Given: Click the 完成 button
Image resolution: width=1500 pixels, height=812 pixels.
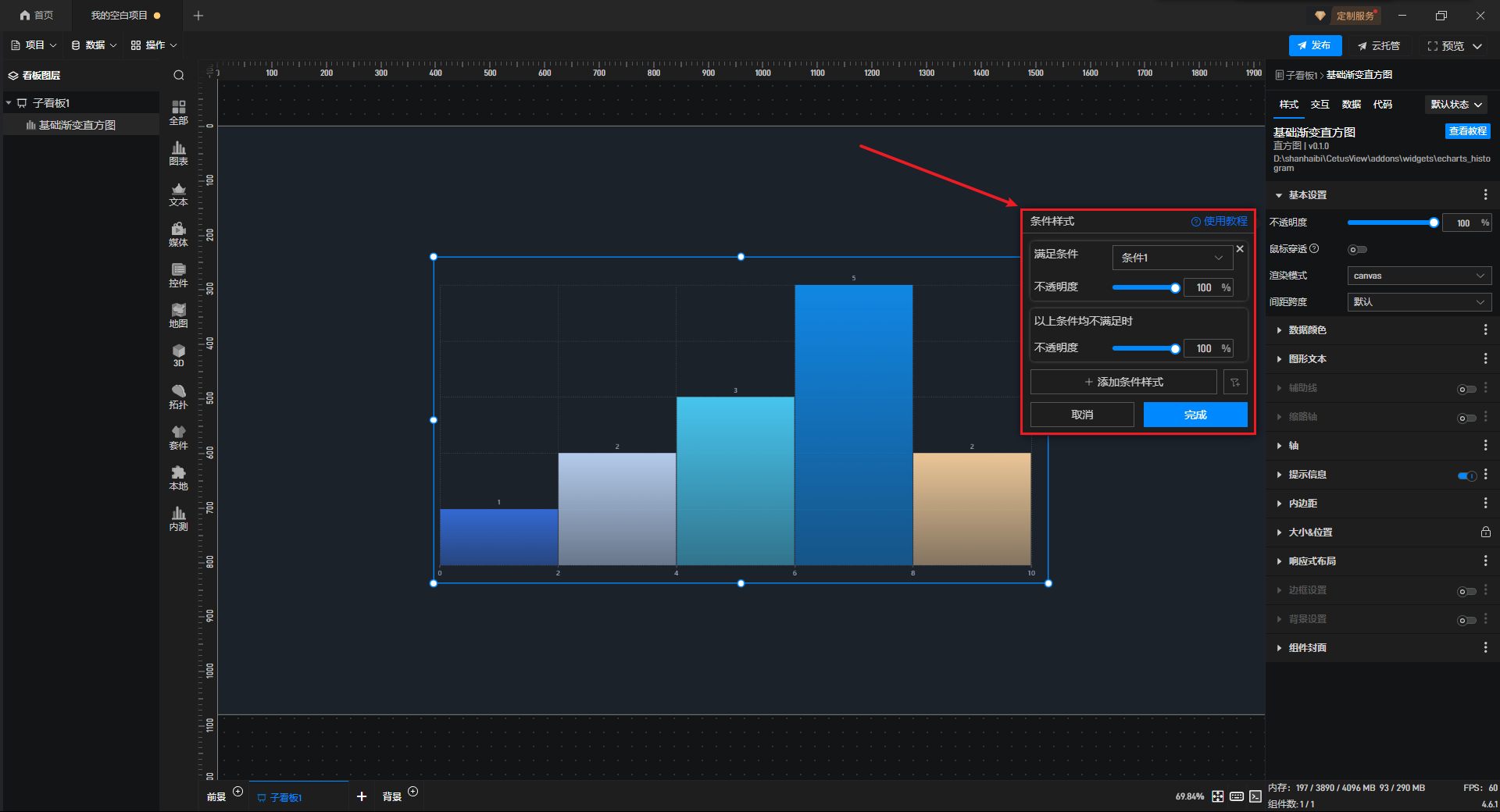Looking at the screenshot, I should click(x=1195, y=415).
